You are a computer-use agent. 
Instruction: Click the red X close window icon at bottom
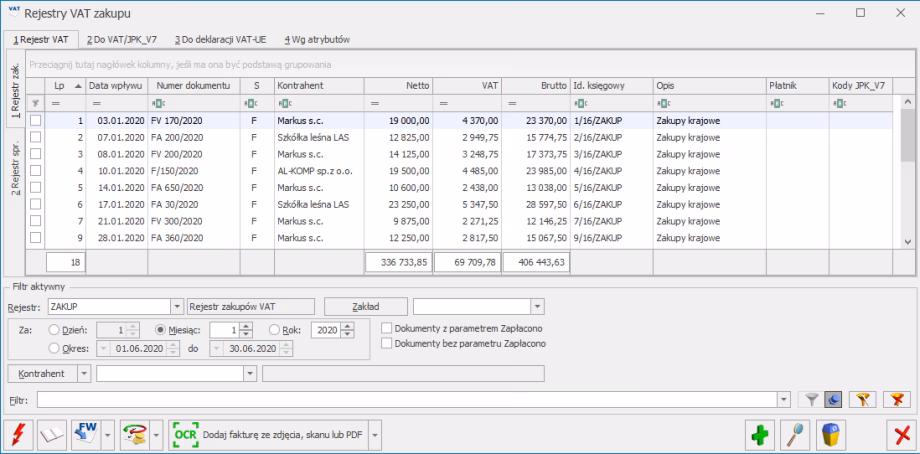point(901,436)
